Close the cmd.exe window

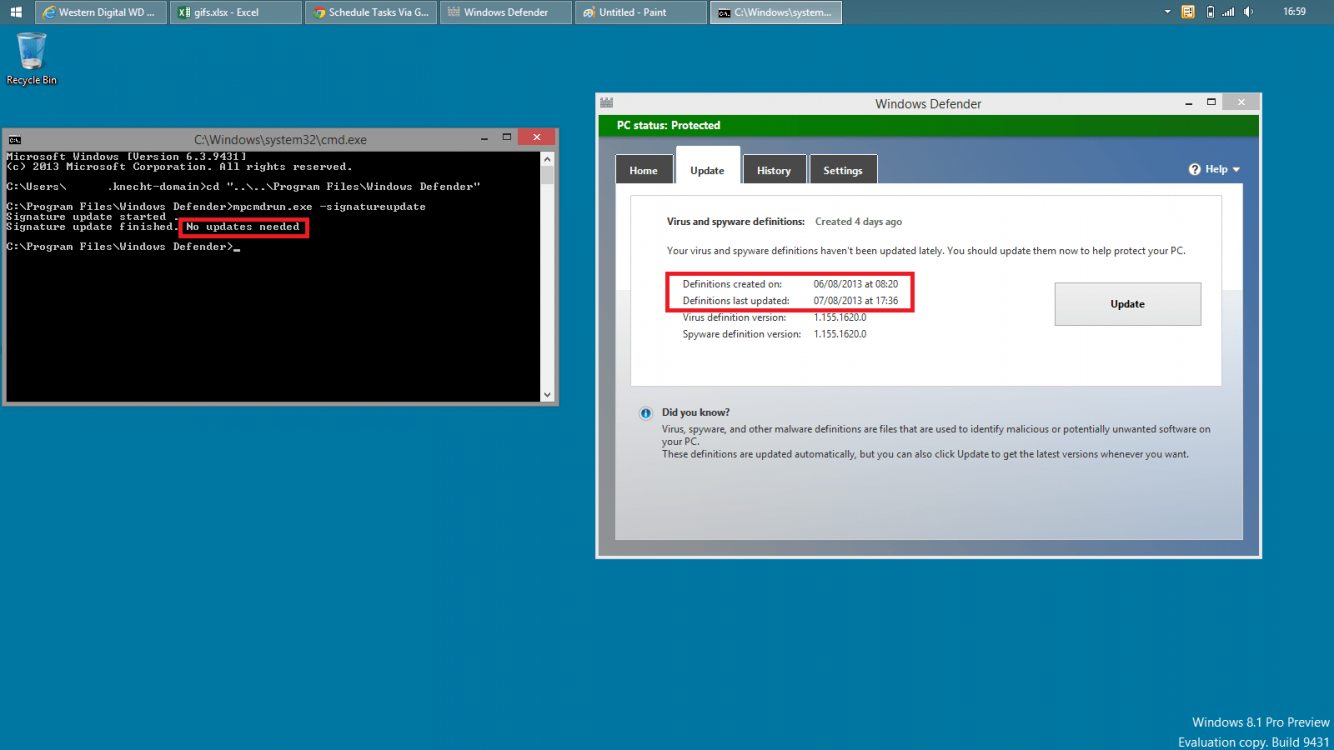[x=537, y=137]
